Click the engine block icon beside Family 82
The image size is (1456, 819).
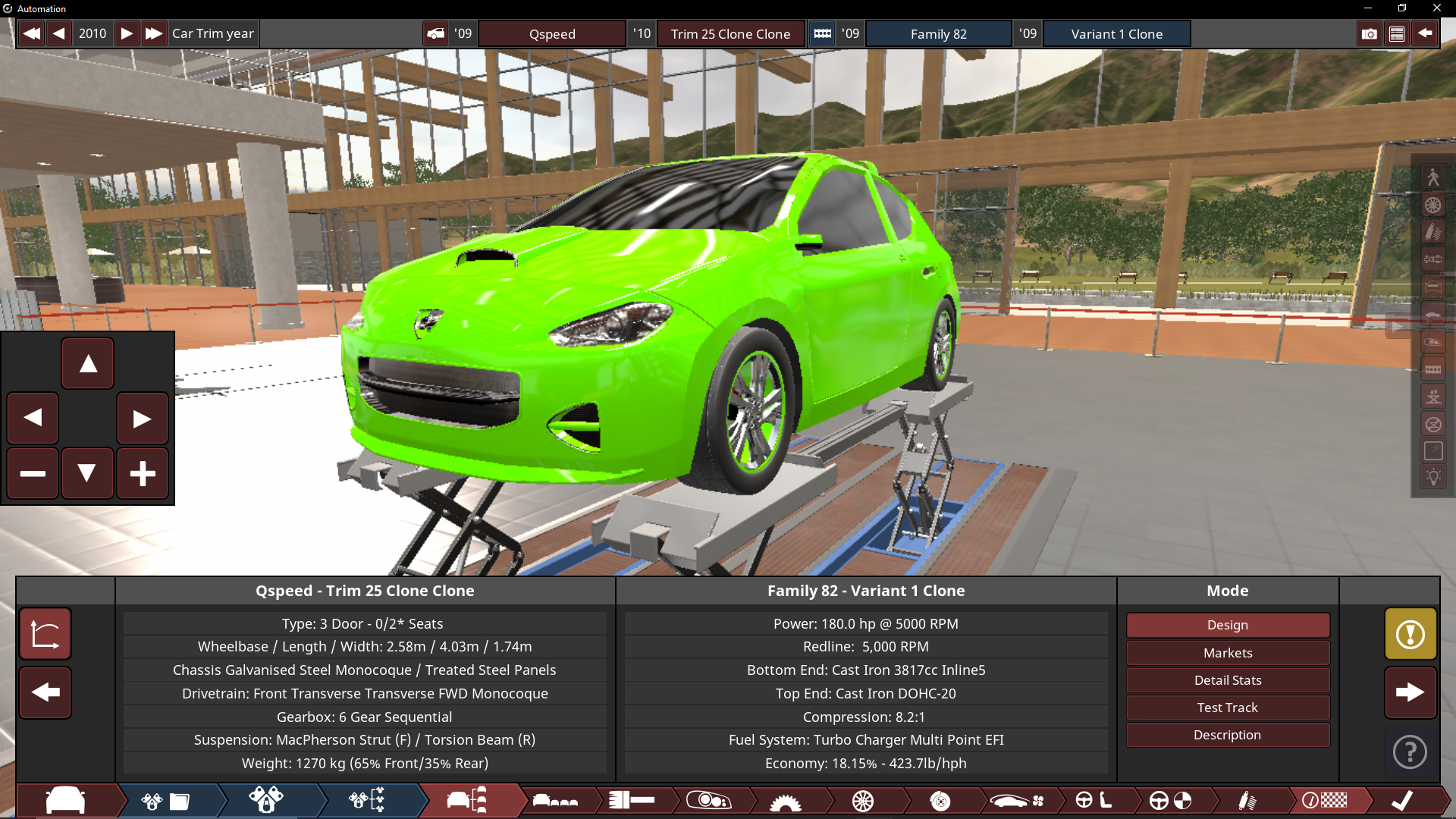click(822, 33)
